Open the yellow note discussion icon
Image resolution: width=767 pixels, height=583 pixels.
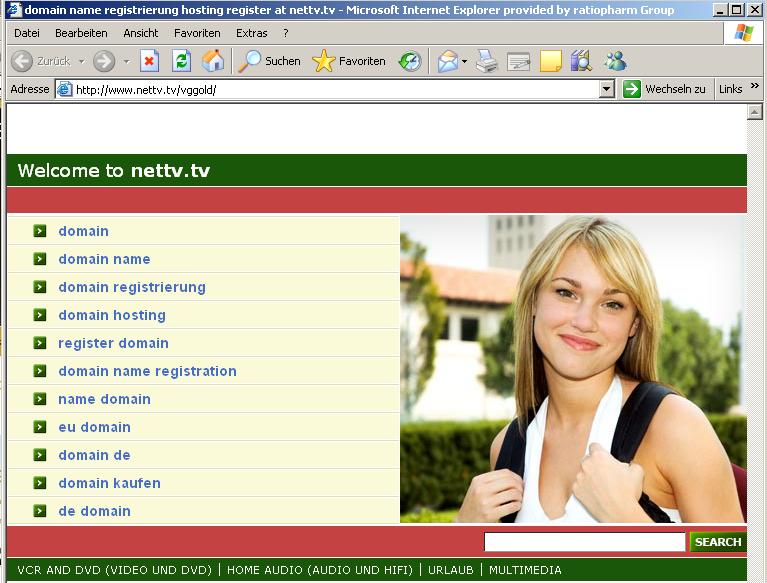pyautogui.click(x=550, y=61)
